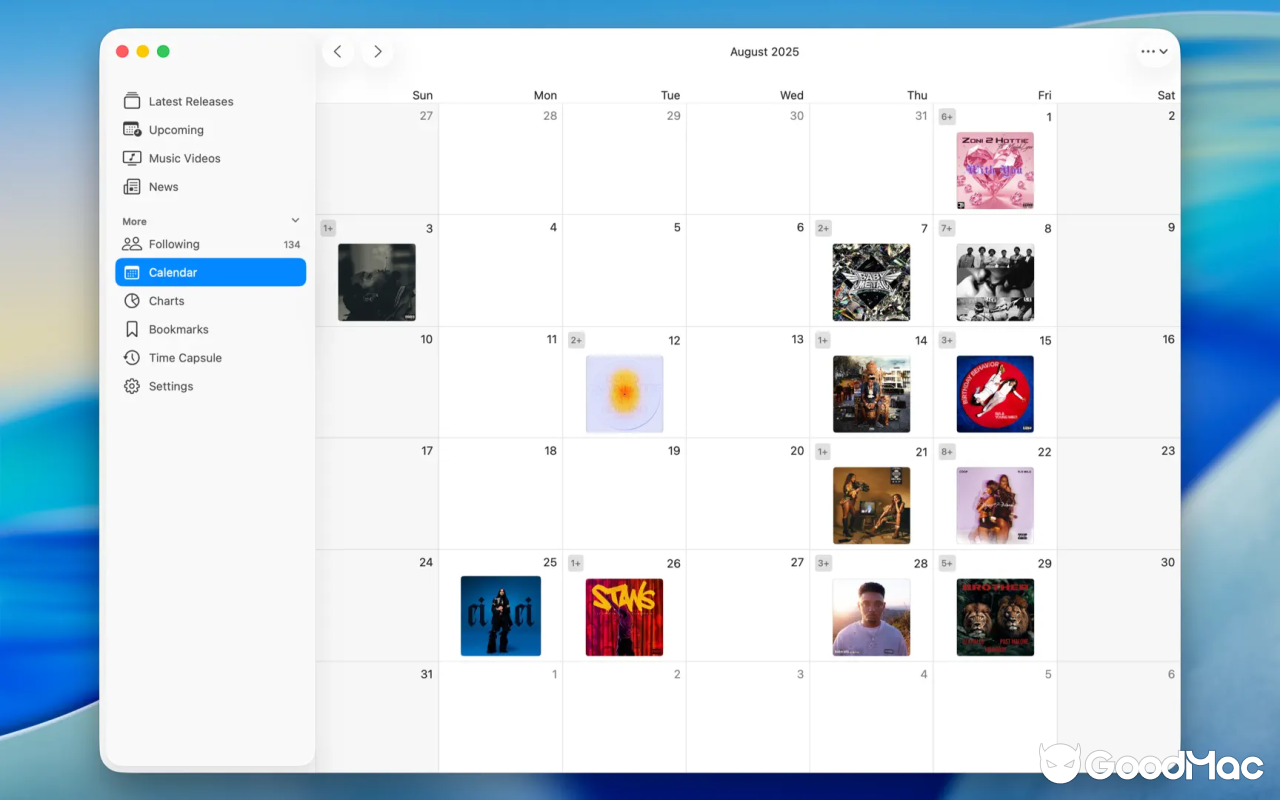This screenshot has height=800, width=1280.
Task: Select Upcoming label in sidebar
Action: coord(176,130)
